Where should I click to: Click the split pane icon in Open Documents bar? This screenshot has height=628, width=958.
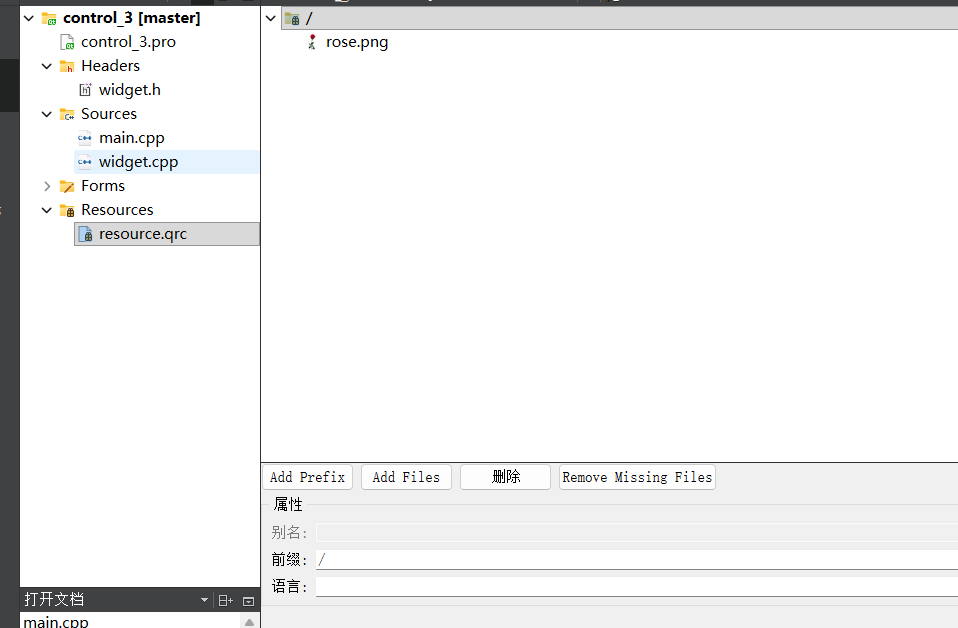click(225, 601)
